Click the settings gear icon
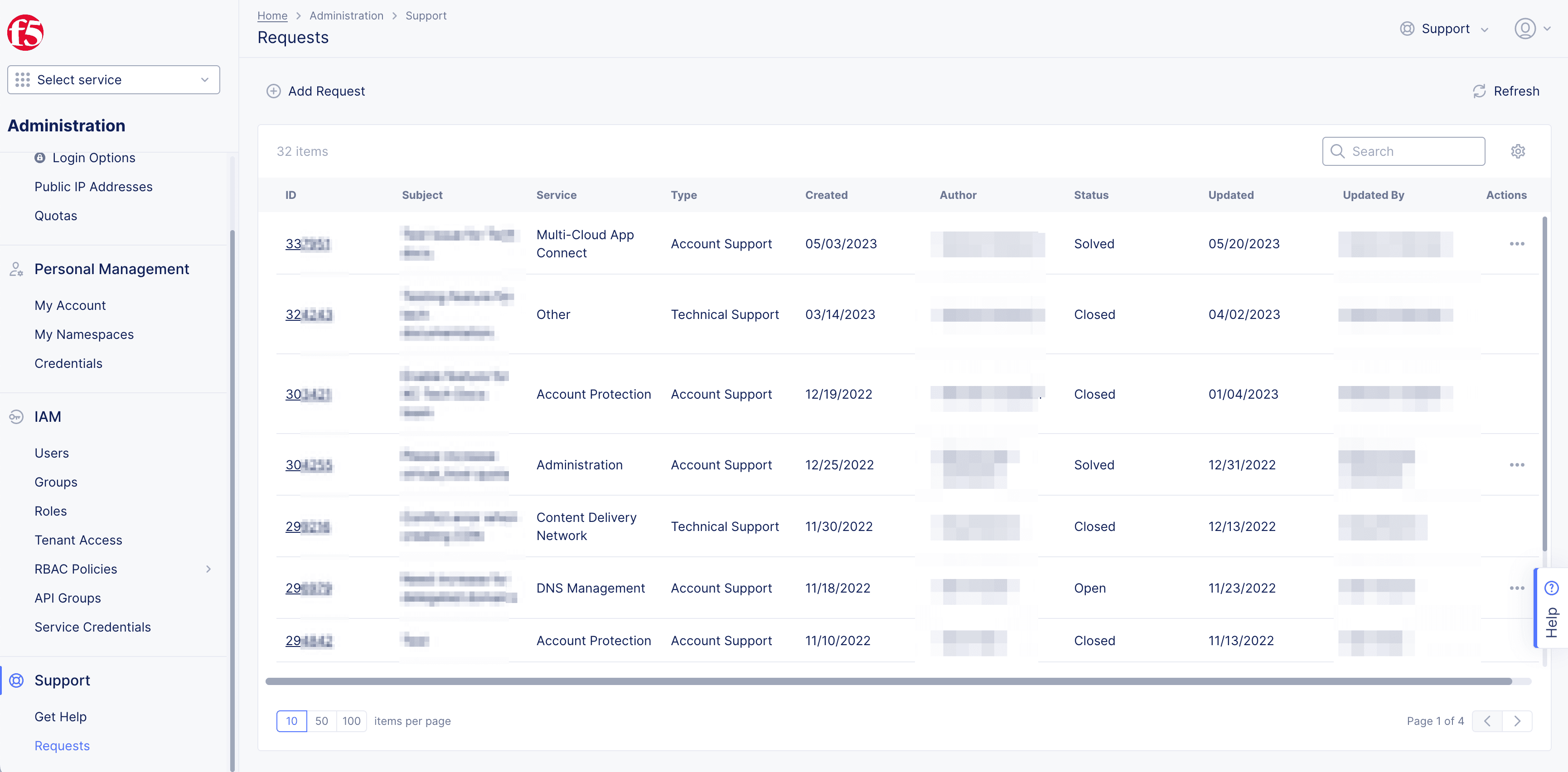The image size is (1568, 772). tap(1518, 151)
